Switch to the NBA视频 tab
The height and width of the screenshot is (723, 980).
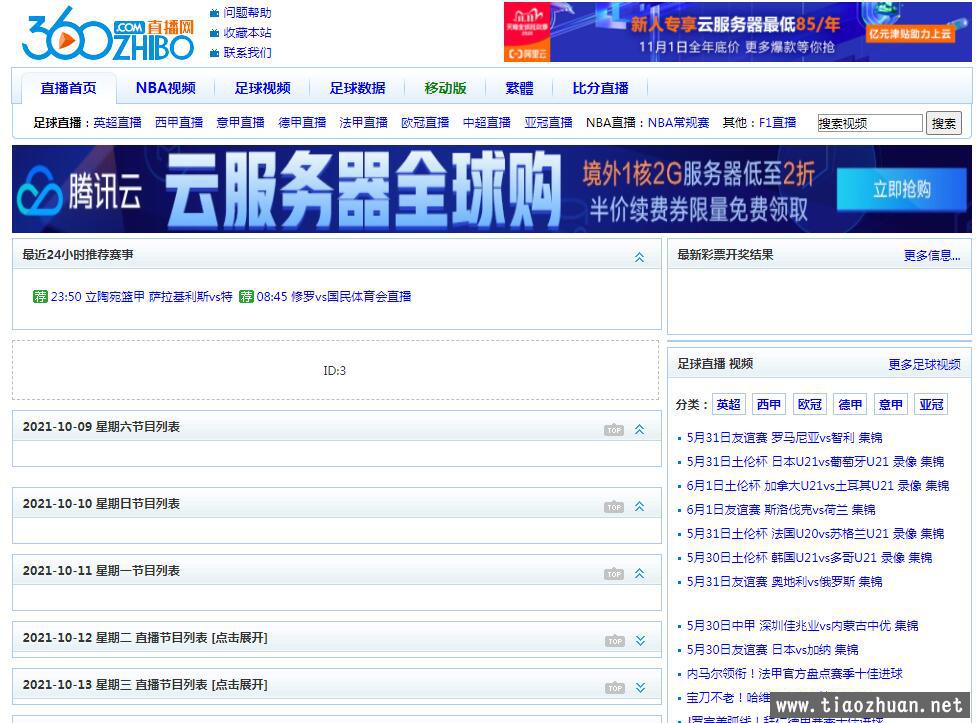point(166,88)
